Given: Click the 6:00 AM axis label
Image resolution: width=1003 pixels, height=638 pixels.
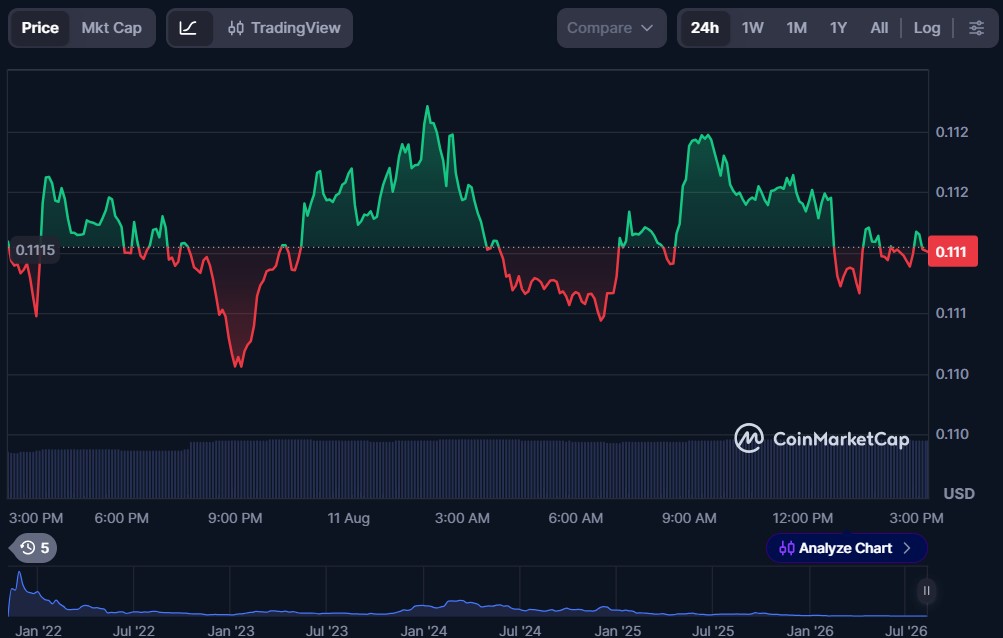Looking at the screenshot, I should 575,518.
